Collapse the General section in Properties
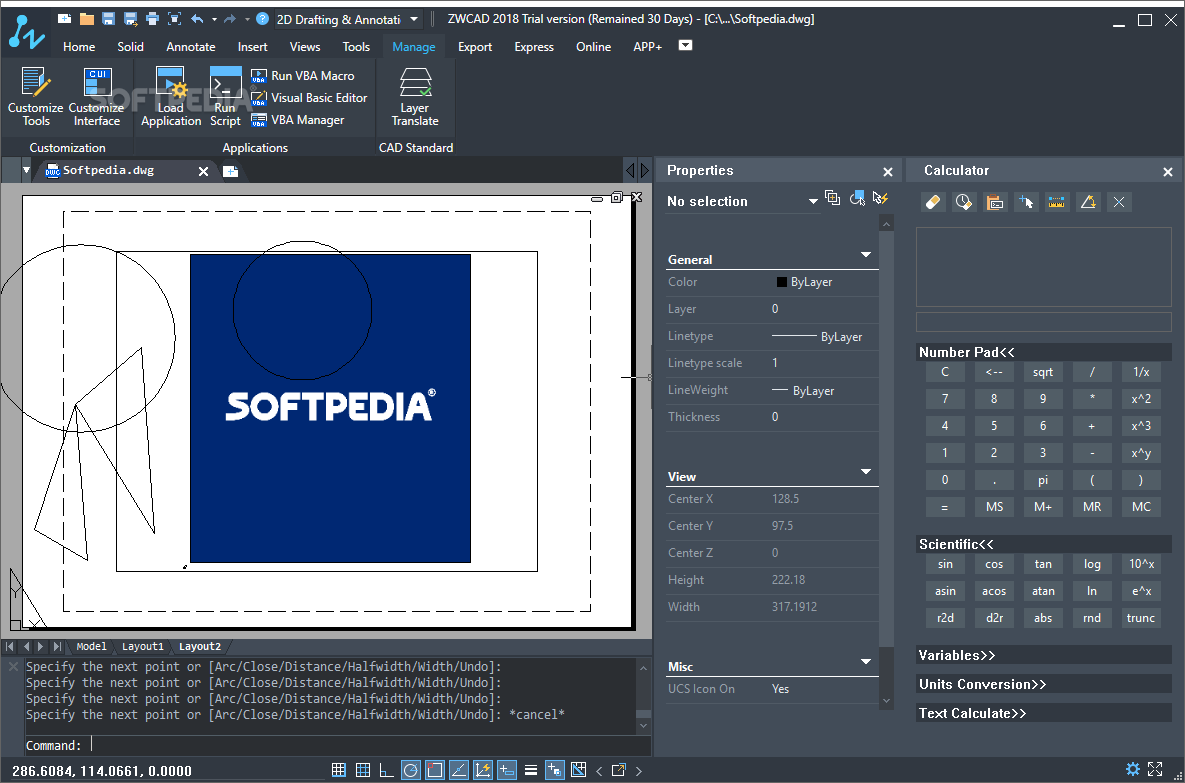Viewport: 1185px width, 783px height. tap(866, 255)
